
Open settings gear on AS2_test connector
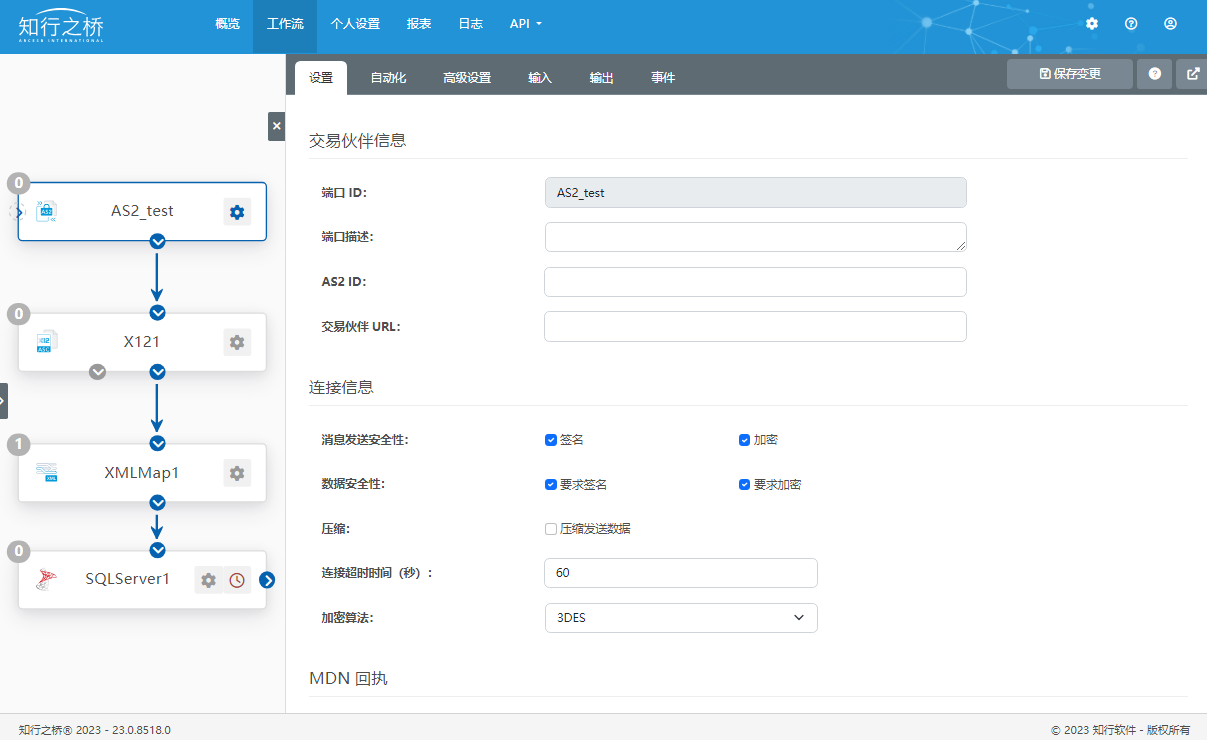click(x=237, y=212)
